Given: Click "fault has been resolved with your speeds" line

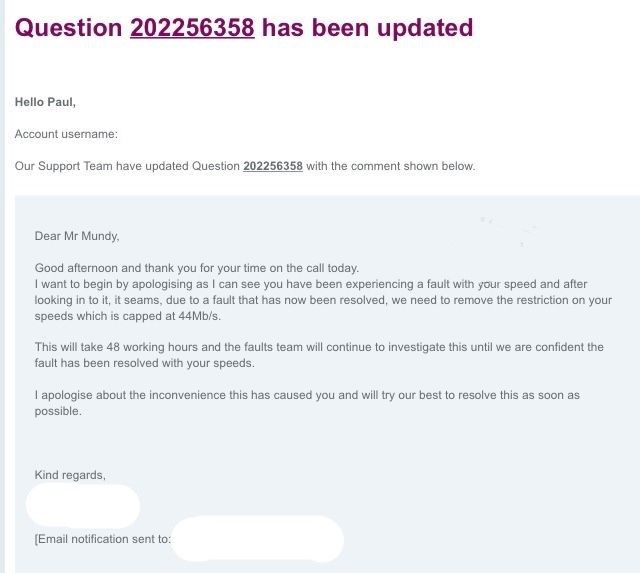Looking at the screenshot, I should pyautogui.click(x=144, y=363).
